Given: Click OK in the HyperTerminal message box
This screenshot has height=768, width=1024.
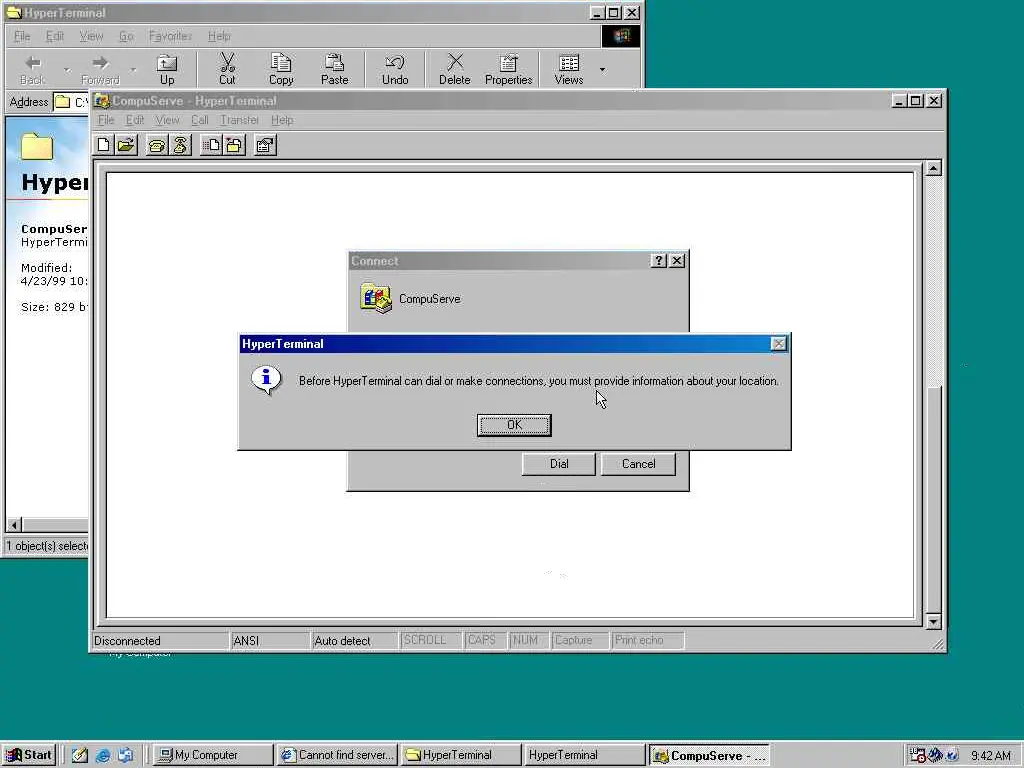Looking at the screenshot, I should click(514, 425).
